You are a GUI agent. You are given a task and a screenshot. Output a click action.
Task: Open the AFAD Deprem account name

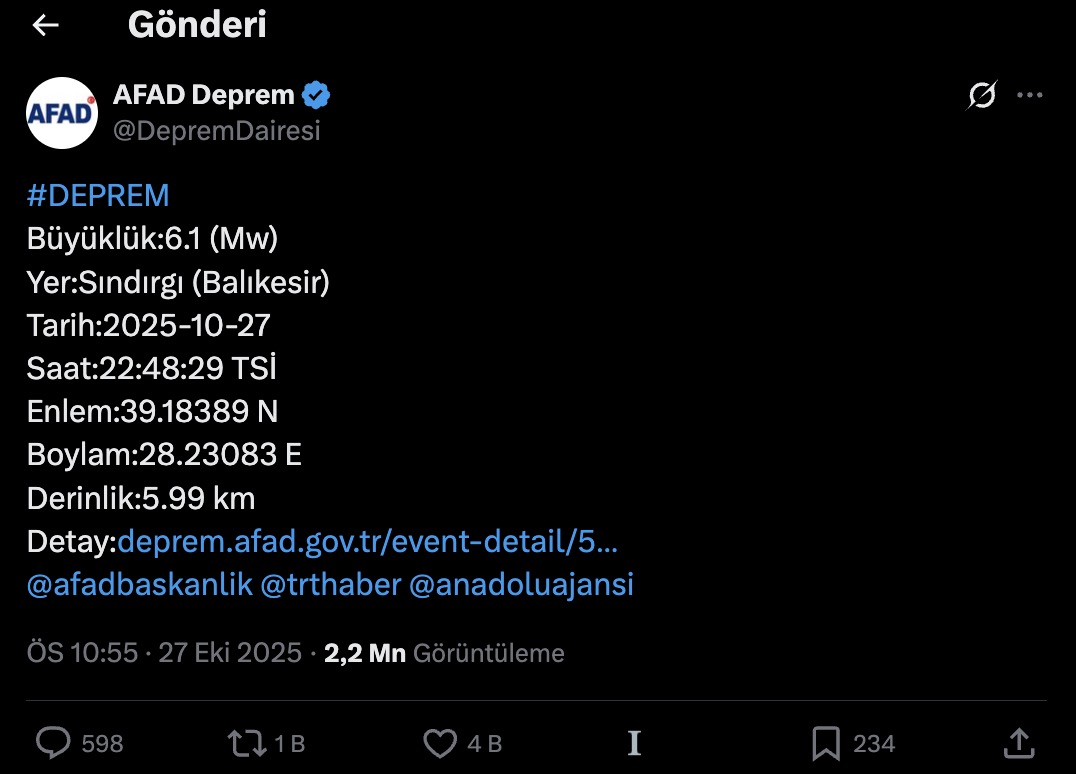coord(204,95)
